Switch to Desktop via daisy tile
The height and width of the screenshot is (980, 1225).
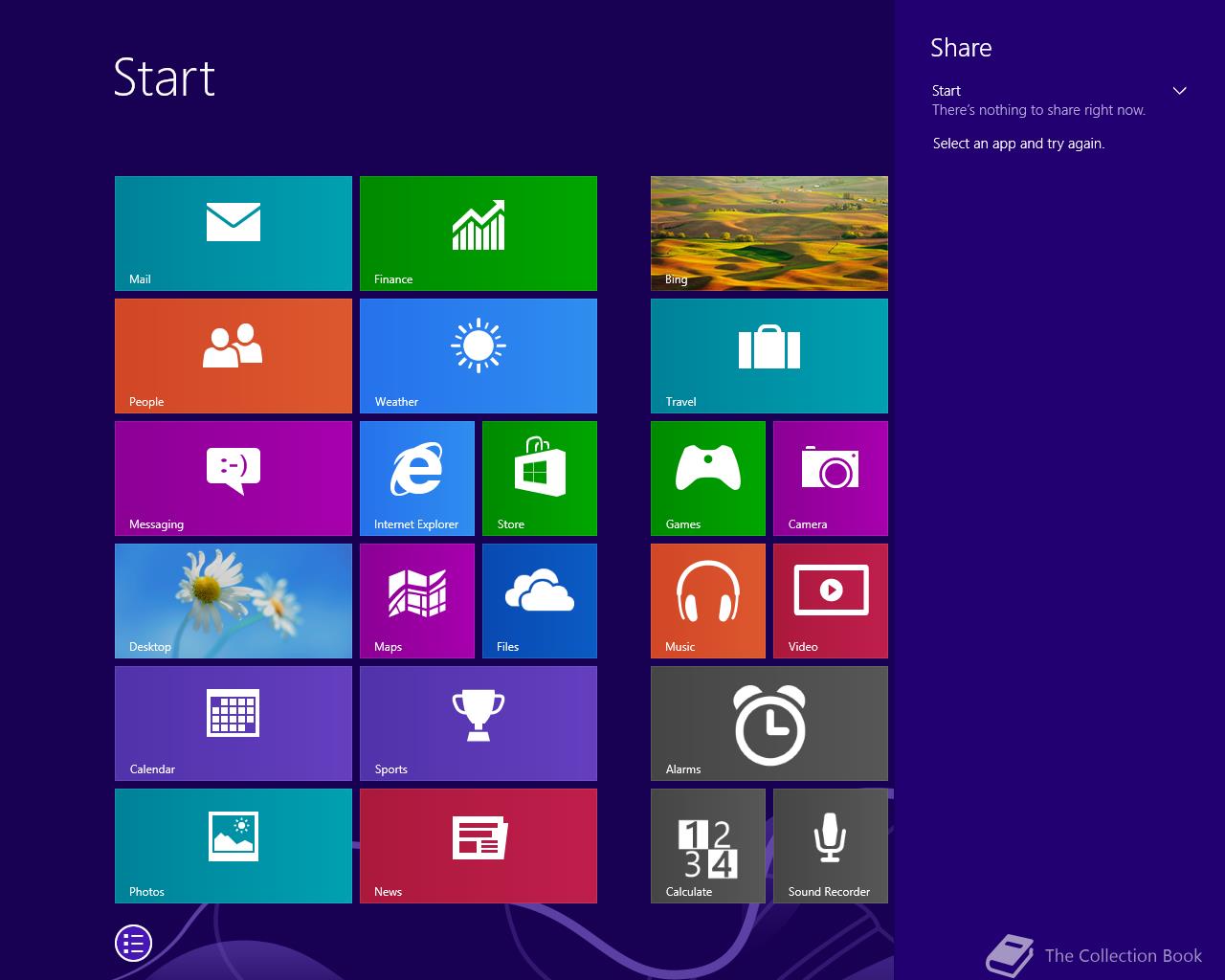234,601
